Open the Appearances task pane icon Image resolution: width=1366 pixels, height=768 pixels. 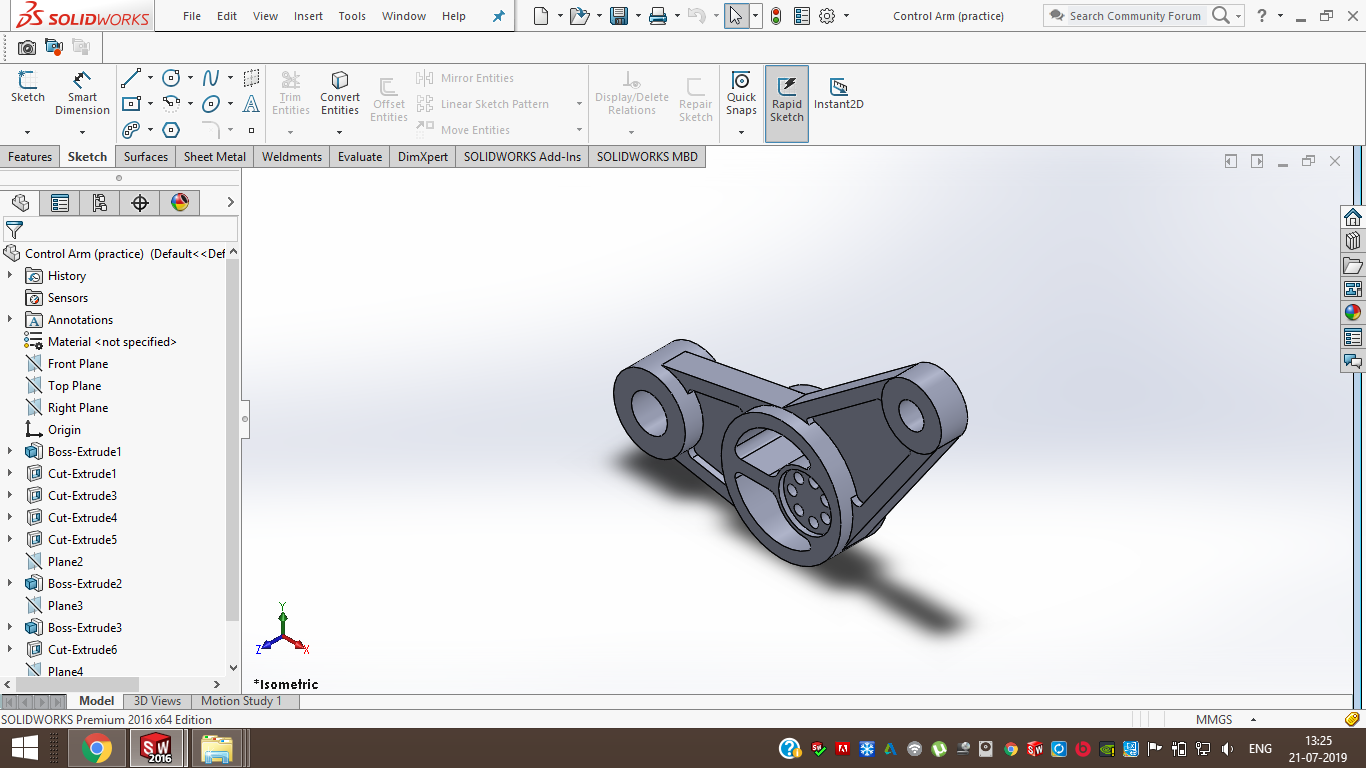[1353, 313]
